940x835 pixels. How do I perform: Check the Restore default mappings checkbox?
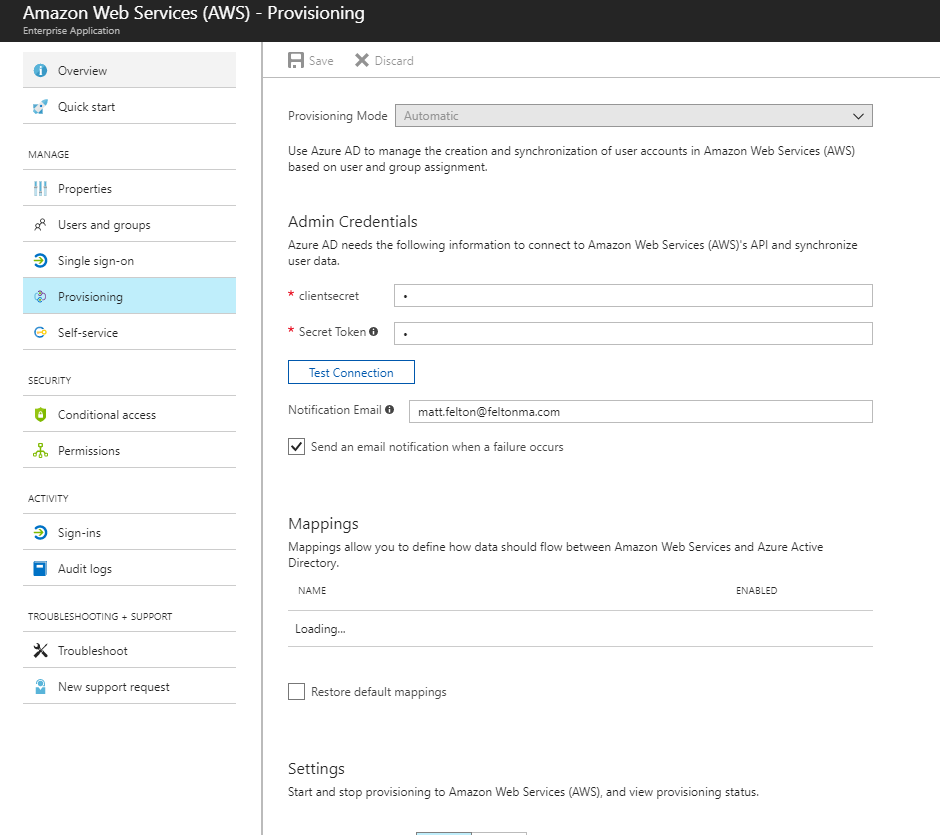coord(296,692)
